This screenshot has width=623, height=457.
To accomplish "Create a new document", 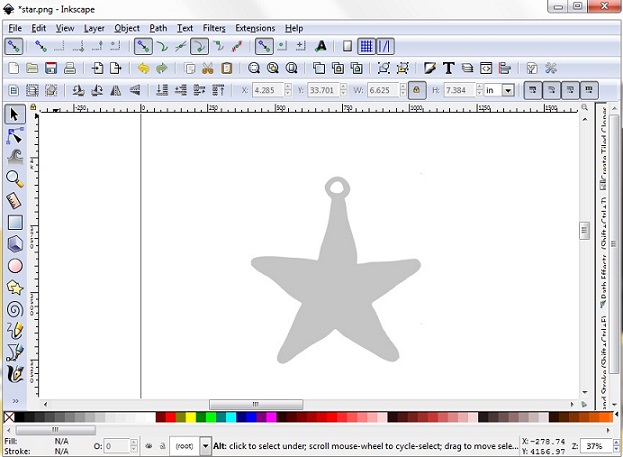I will [x=14, y=68].
